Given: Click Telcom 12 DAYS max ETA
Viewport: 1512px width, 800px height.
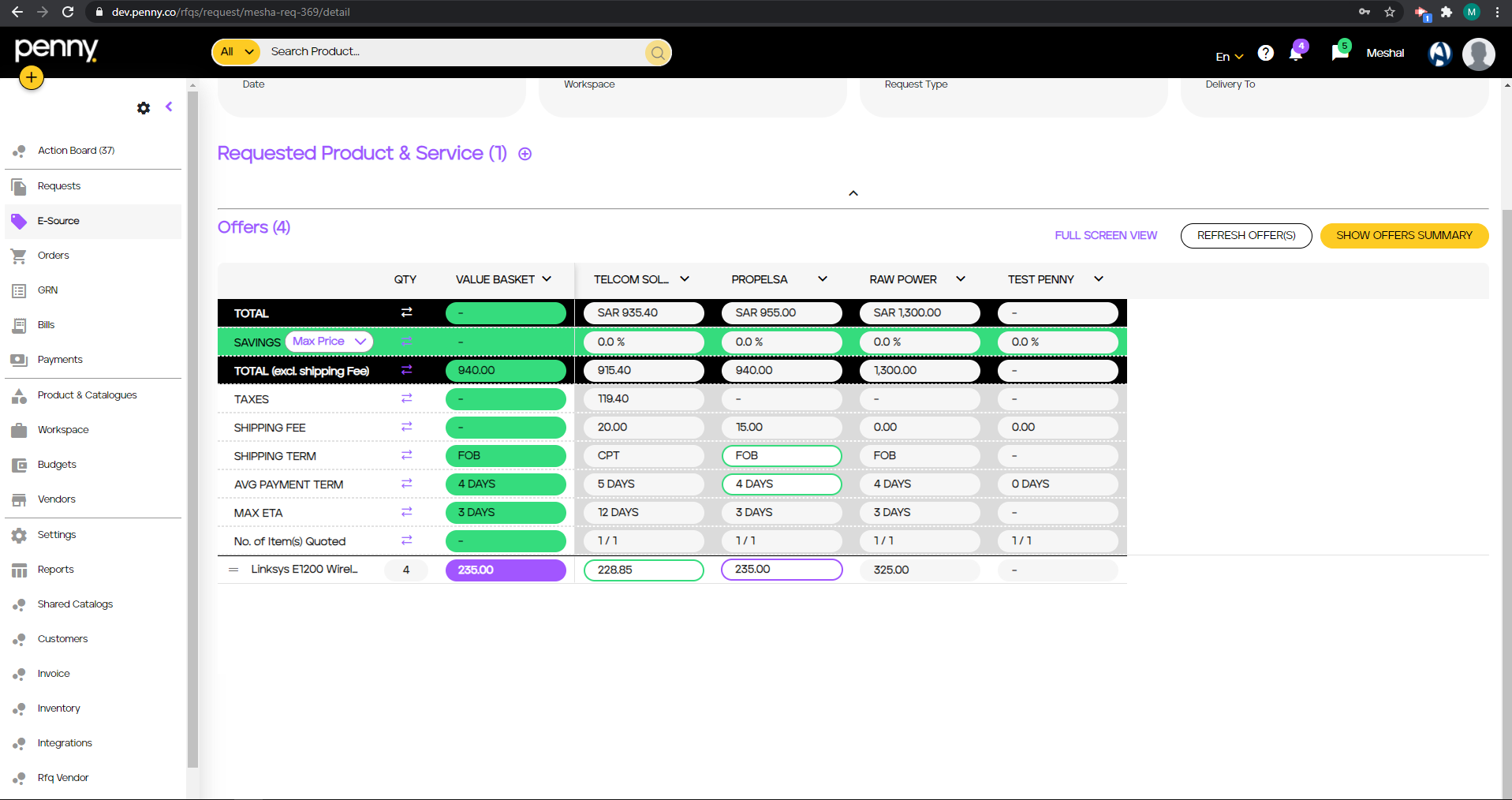Looking at the screenshot, I should [x=644, y=512].
